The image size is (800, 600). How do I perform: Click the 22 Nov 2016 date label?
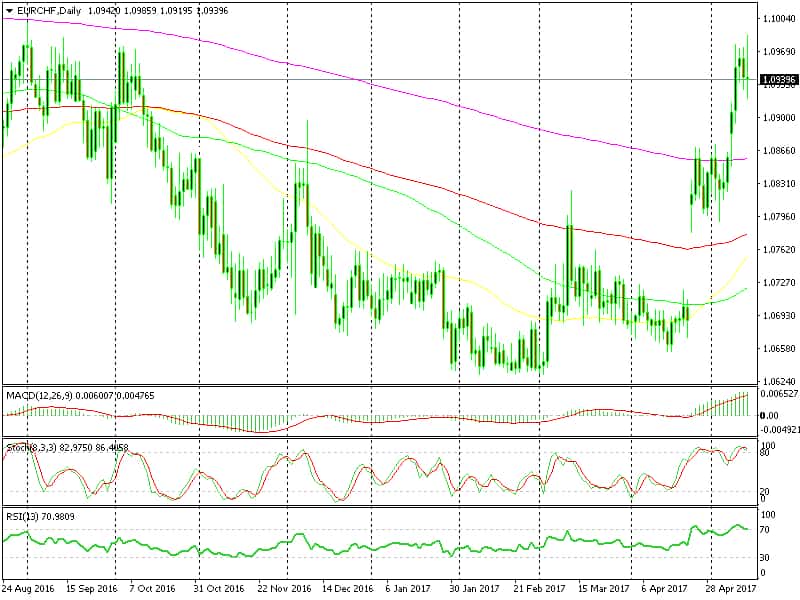pos(284,589)
